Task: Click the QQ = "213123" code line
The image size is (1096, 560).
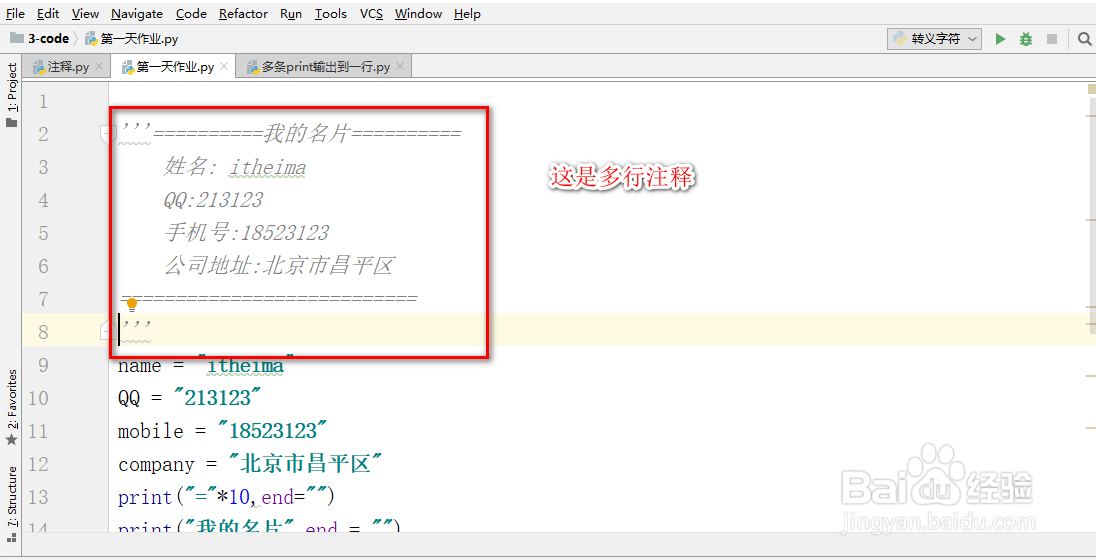Action: tap(189, 398)
